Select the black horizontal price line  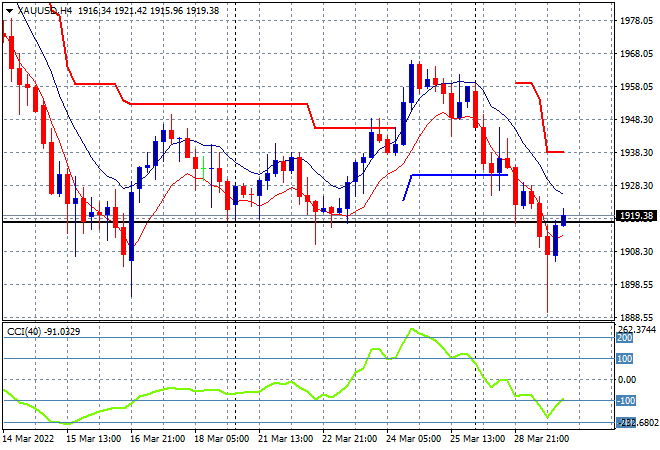(308, 222)
